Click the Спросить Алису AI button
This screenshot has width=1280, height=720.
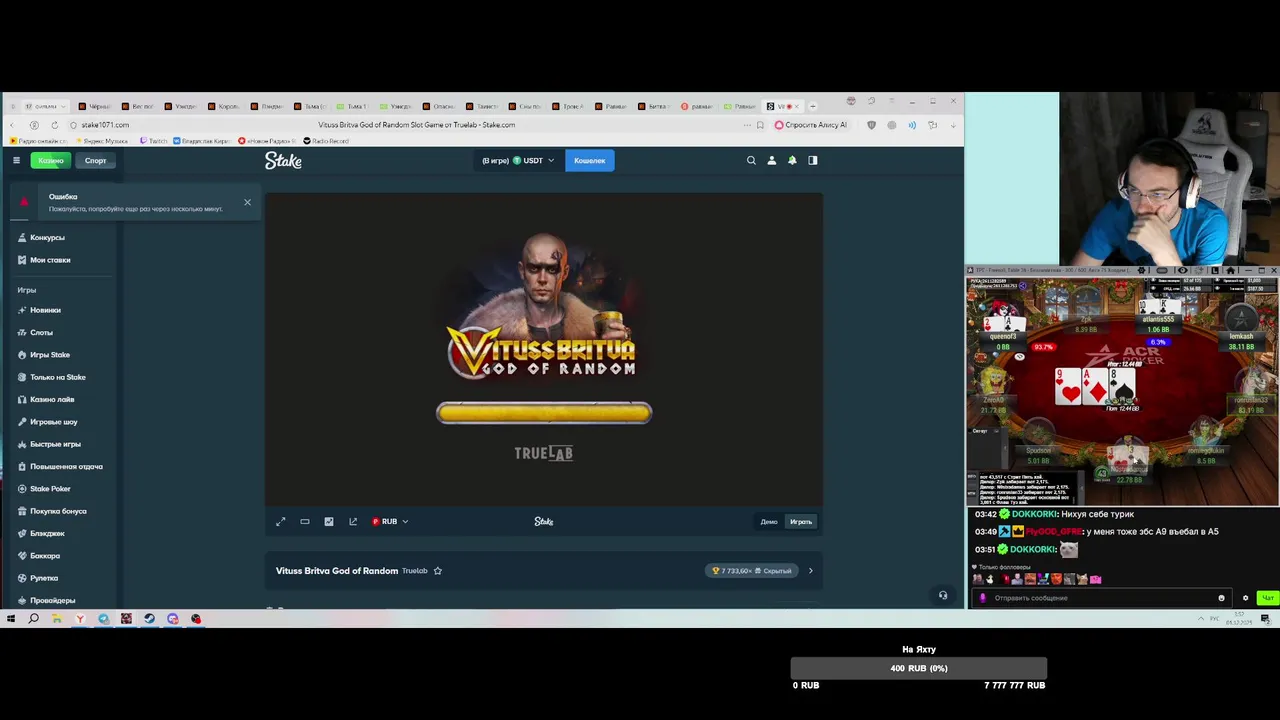pyautogui.click(x=811, y=125)
